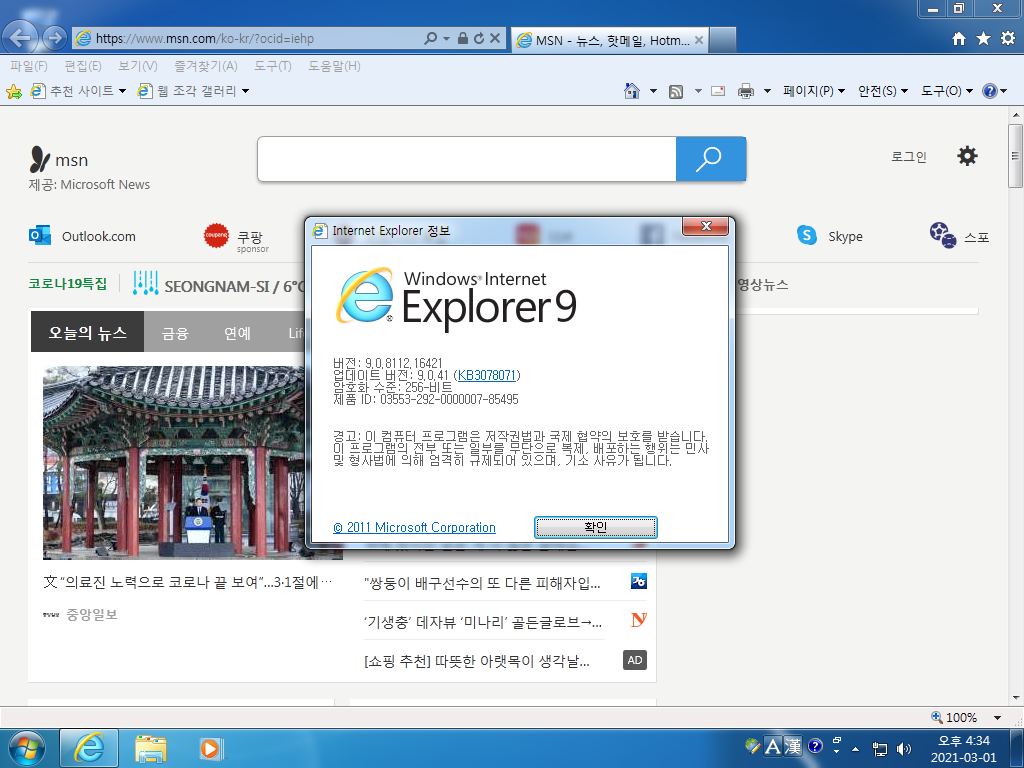
Task: Open Home with the house icon at top right
Action: [959, 39]
